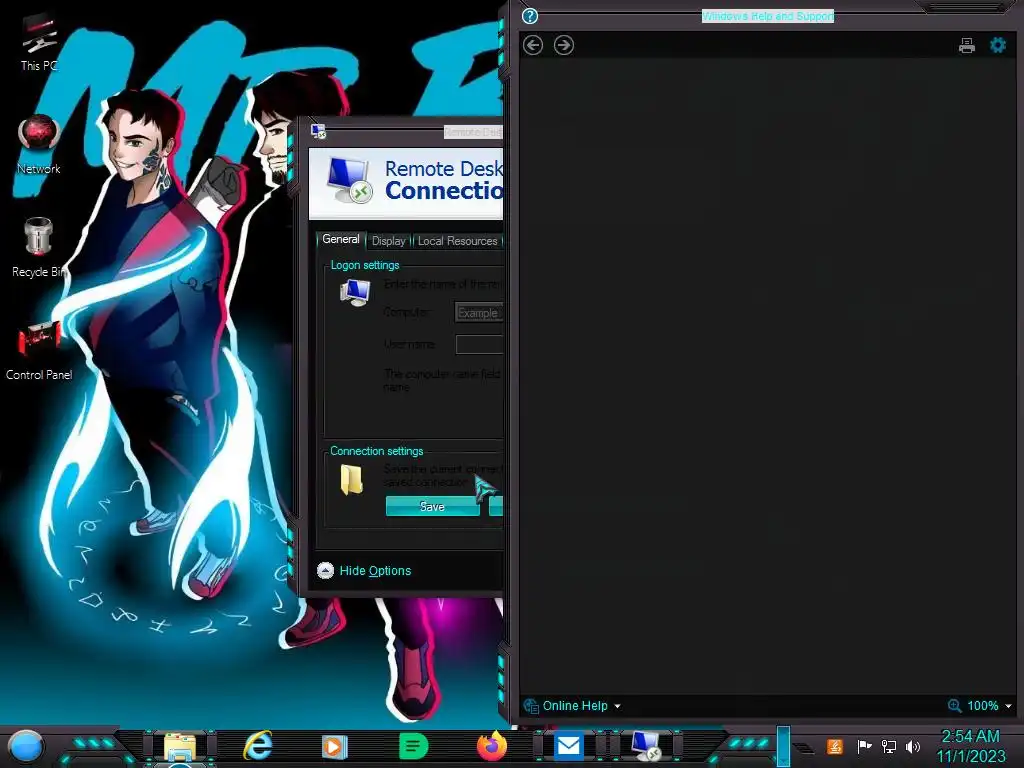This screenshot has width=1024, height=768.
Task: Click the User name input field
Action: pos(479,344)
